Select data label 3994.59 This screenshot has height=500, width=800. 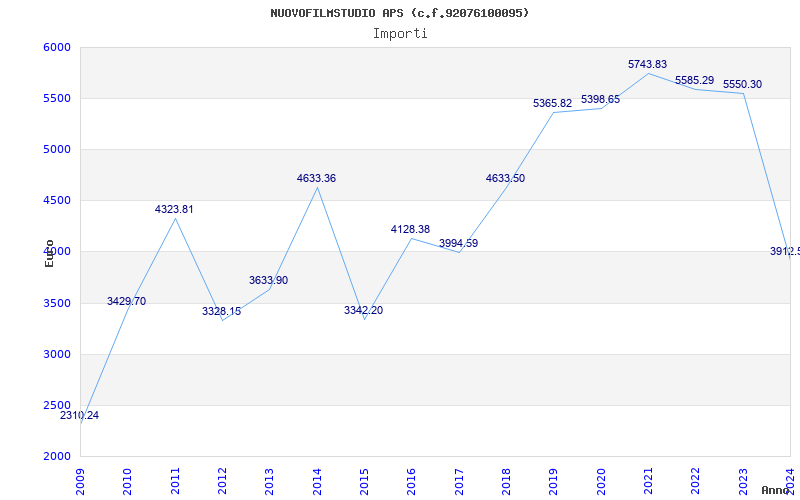(x=458, y=243)
